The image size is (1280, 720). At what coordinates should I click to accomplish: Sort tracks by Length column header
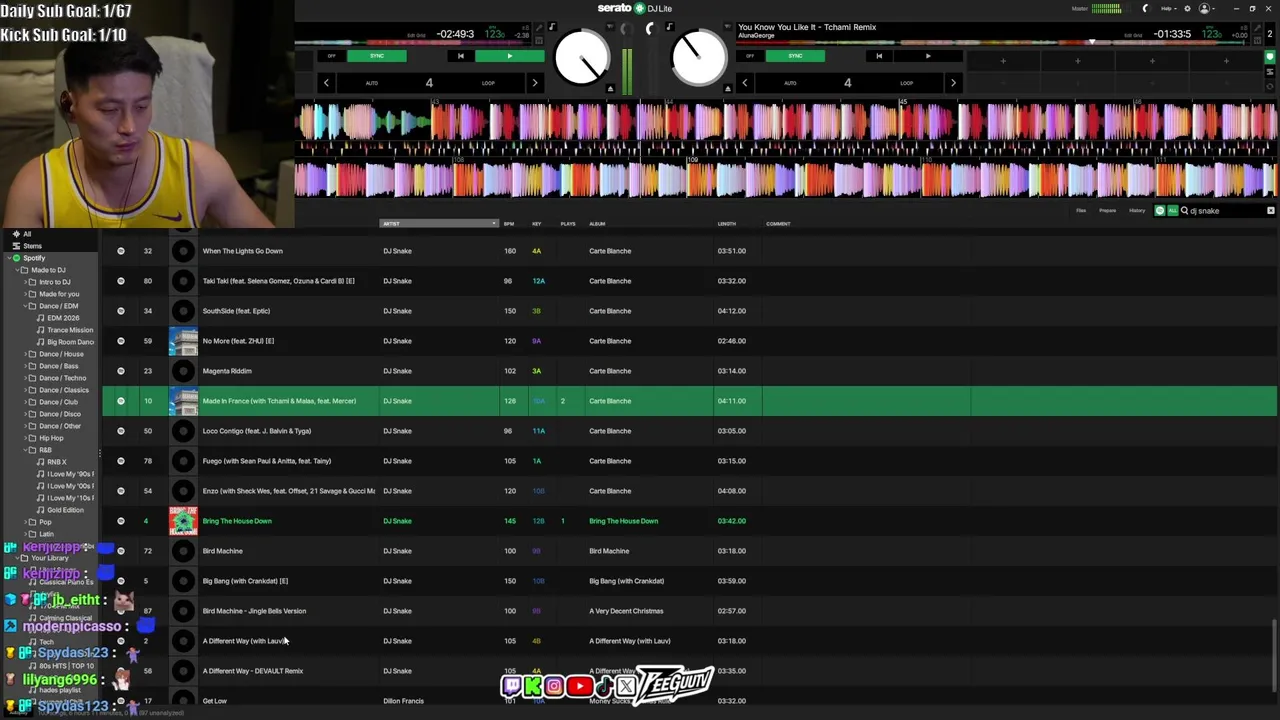727,224
